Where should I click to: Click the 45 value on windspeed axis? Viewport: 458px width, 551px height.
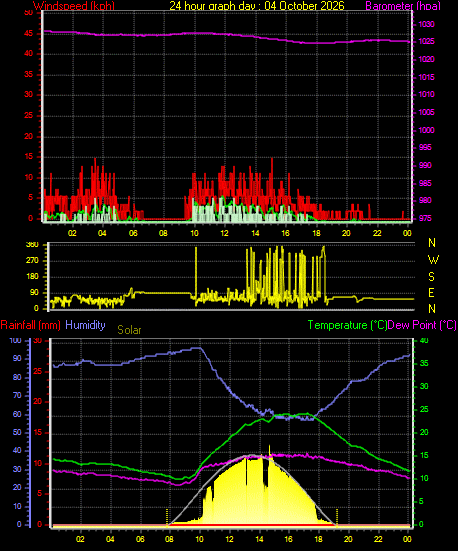pyautogui.click(x=28, y=34)
